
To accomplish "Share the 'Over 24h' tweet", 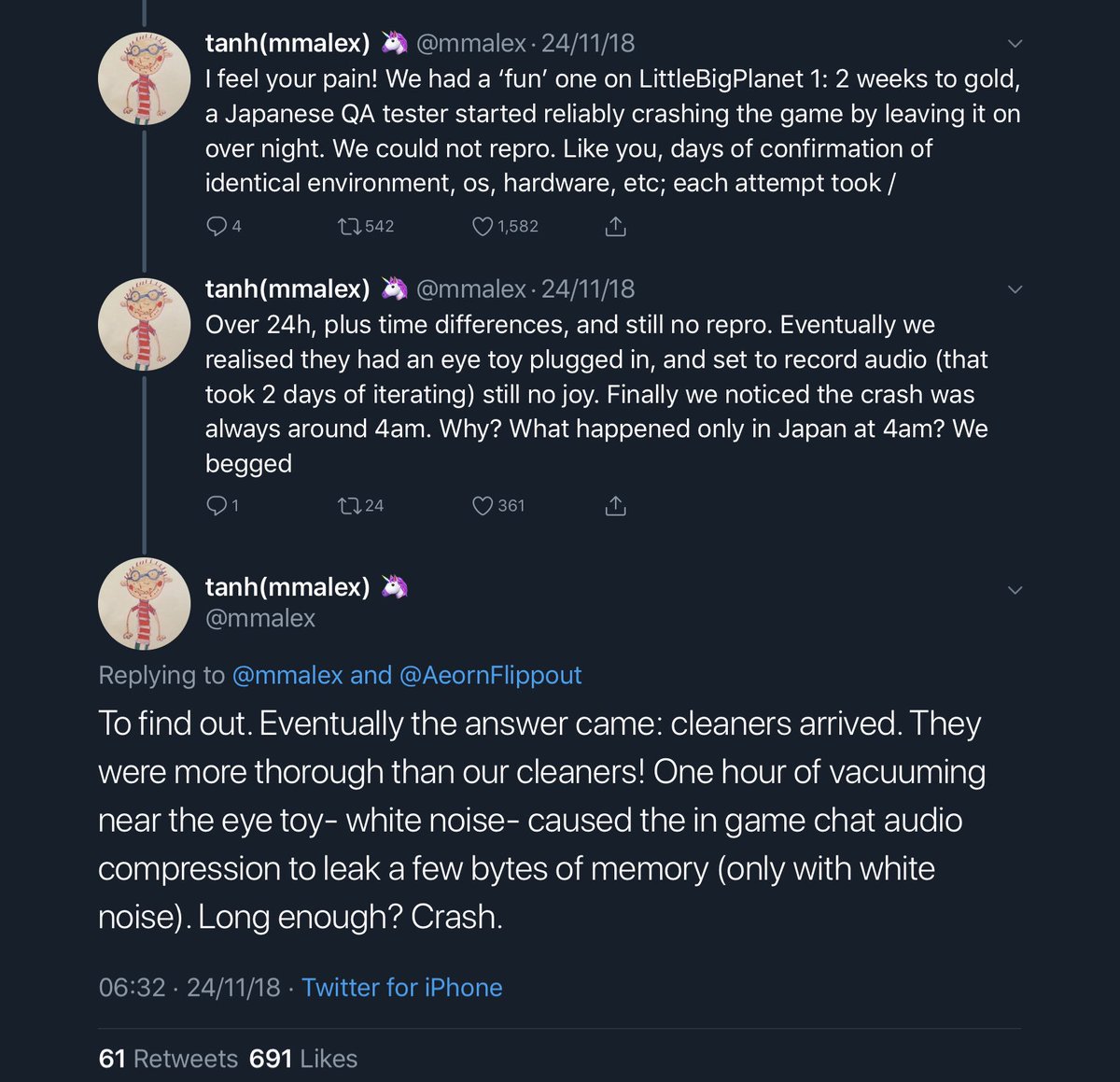I will pos(615,505).
